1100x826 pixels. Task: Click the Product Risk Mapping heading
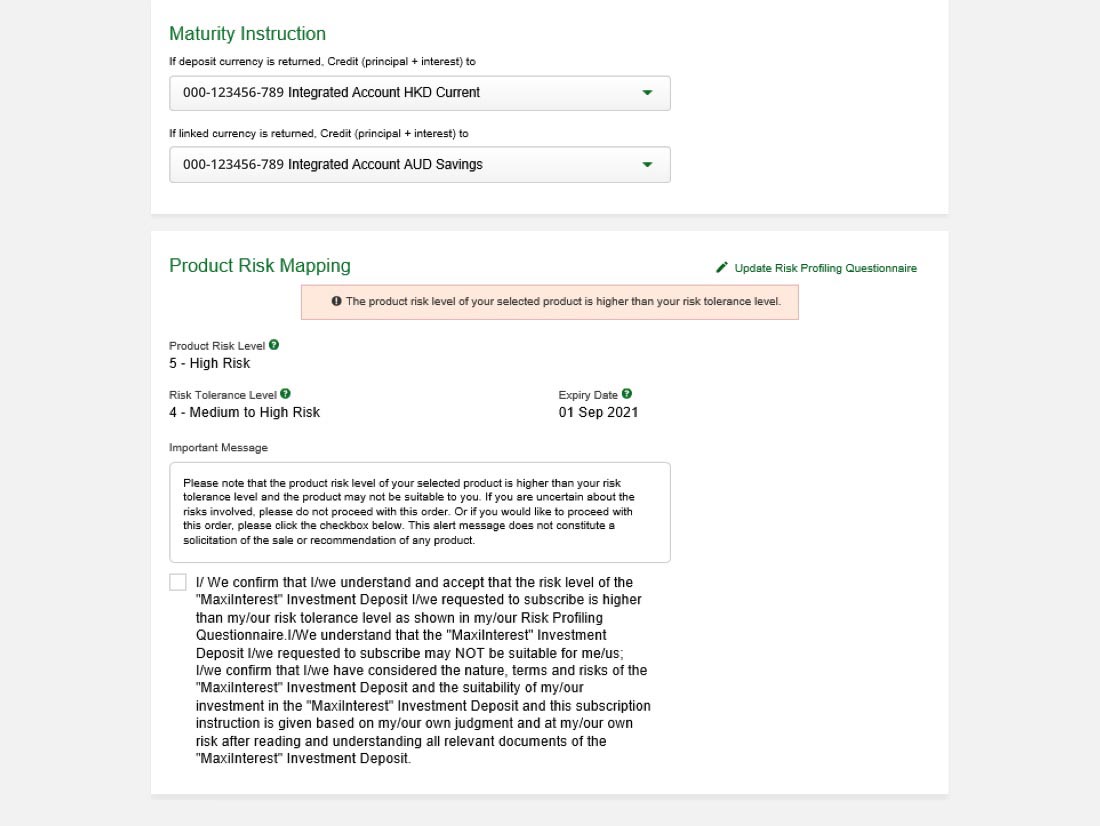(x=260, y=266)
